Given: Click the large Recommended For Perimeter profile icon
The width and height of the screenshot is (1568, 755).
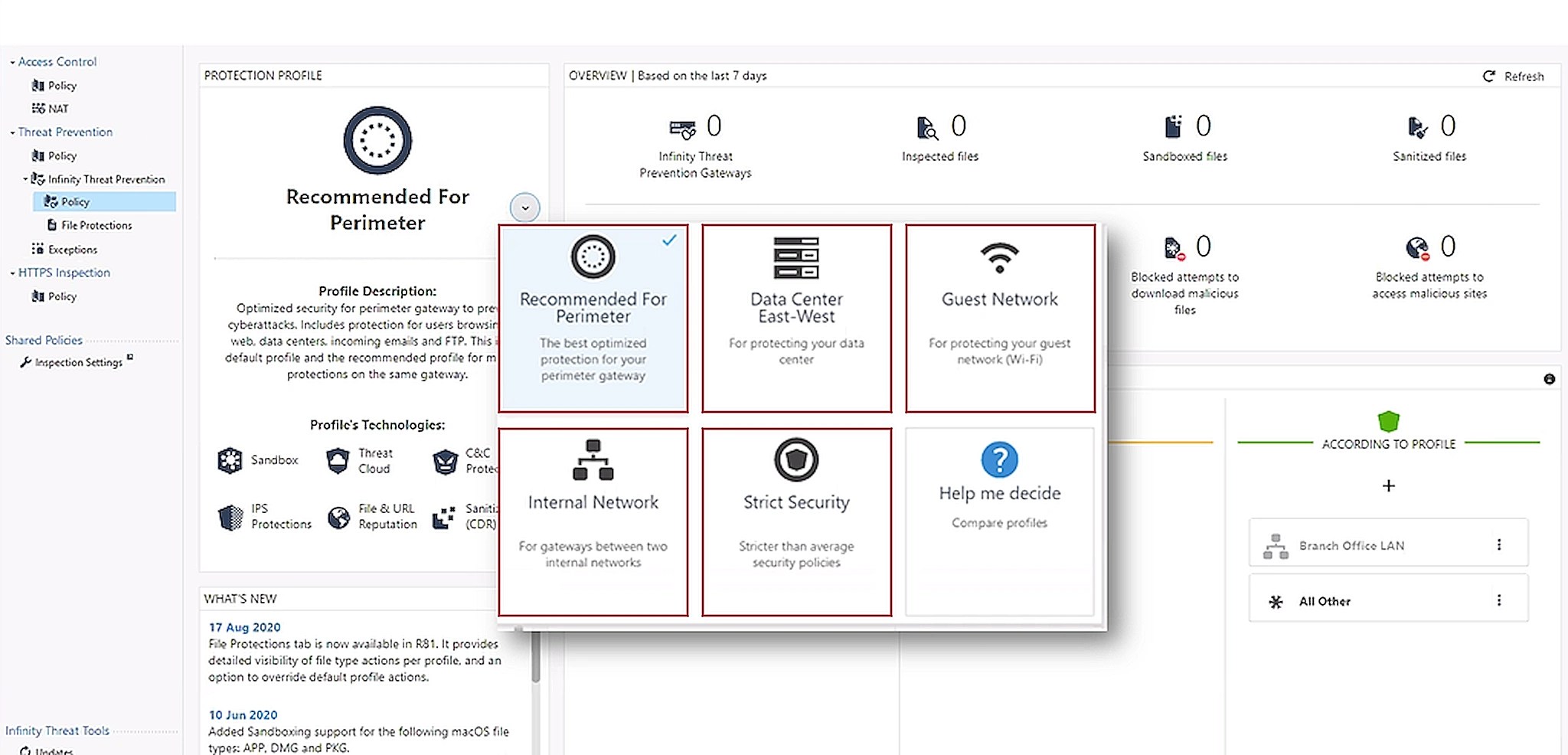Looking at the screenshot, I should [377, 140].
